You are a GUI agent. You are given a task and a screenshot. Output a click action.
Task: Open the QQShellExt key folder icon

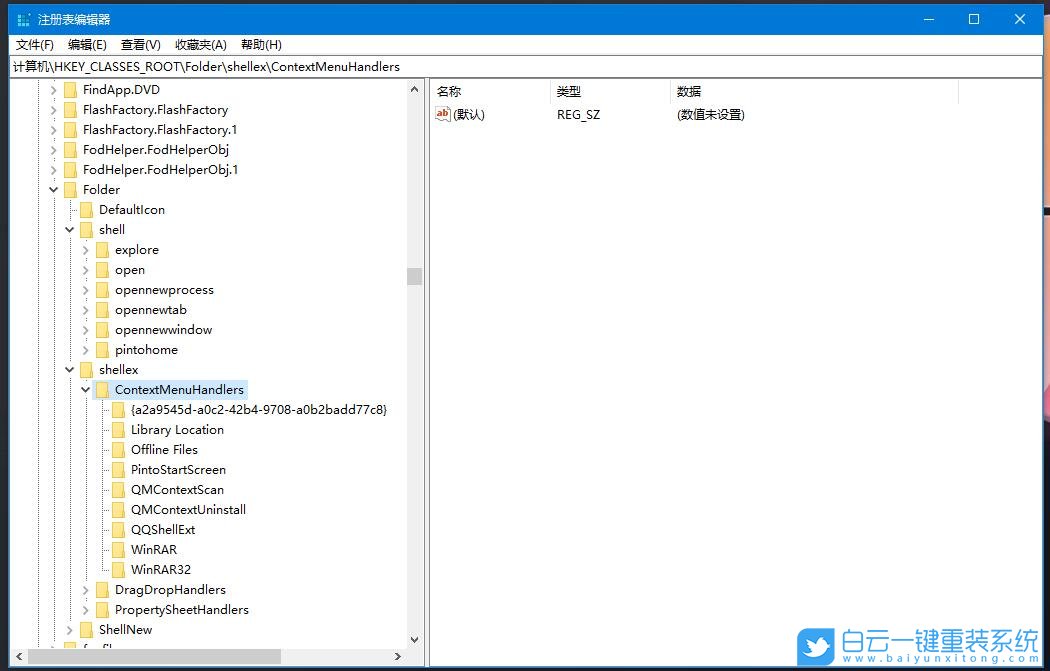coord(120,529)
